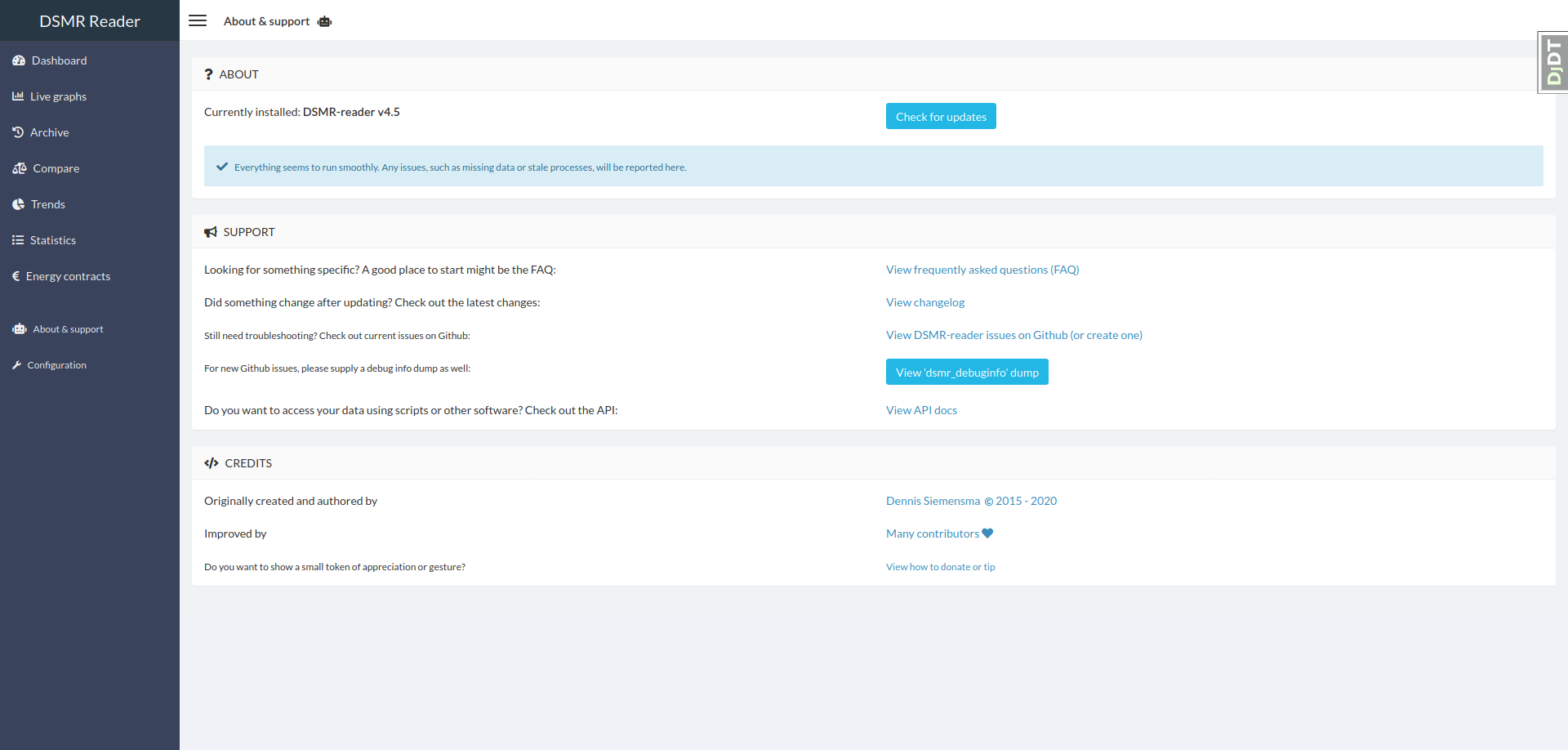Click the question mark icon in ABOUT header
Screen dimensions: 1568x750
(x=208, y=74)
